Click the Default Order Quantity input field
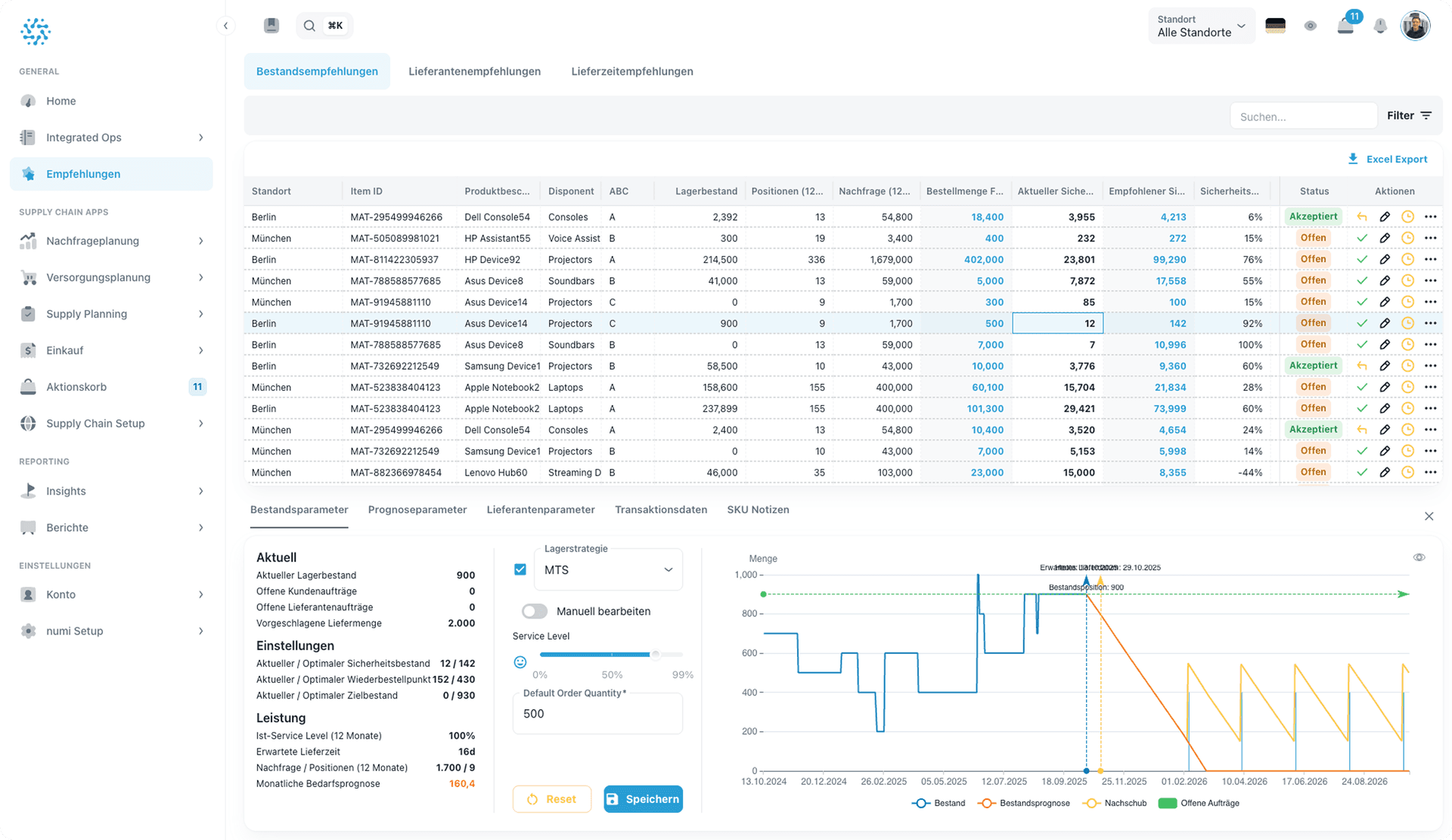 tap(597, 713)
